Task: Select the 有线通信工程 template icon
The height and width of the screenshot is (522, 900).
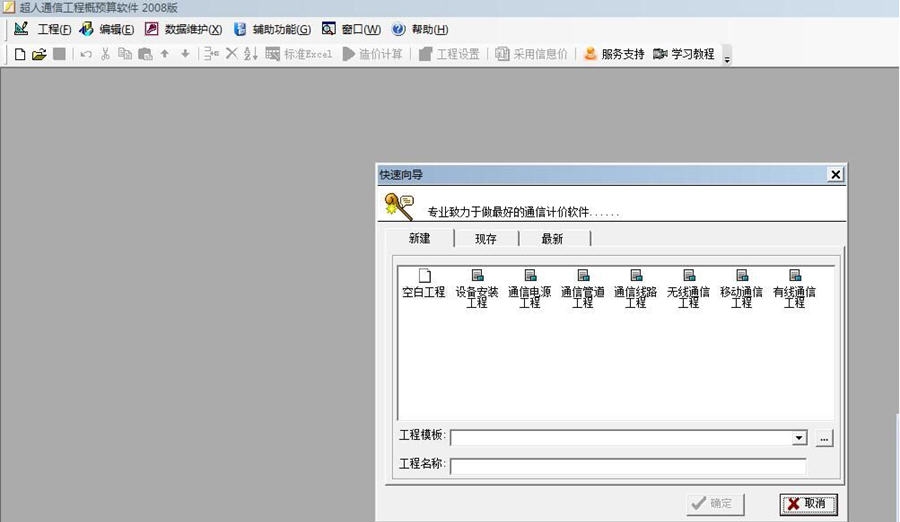Action: click(794, 289)
